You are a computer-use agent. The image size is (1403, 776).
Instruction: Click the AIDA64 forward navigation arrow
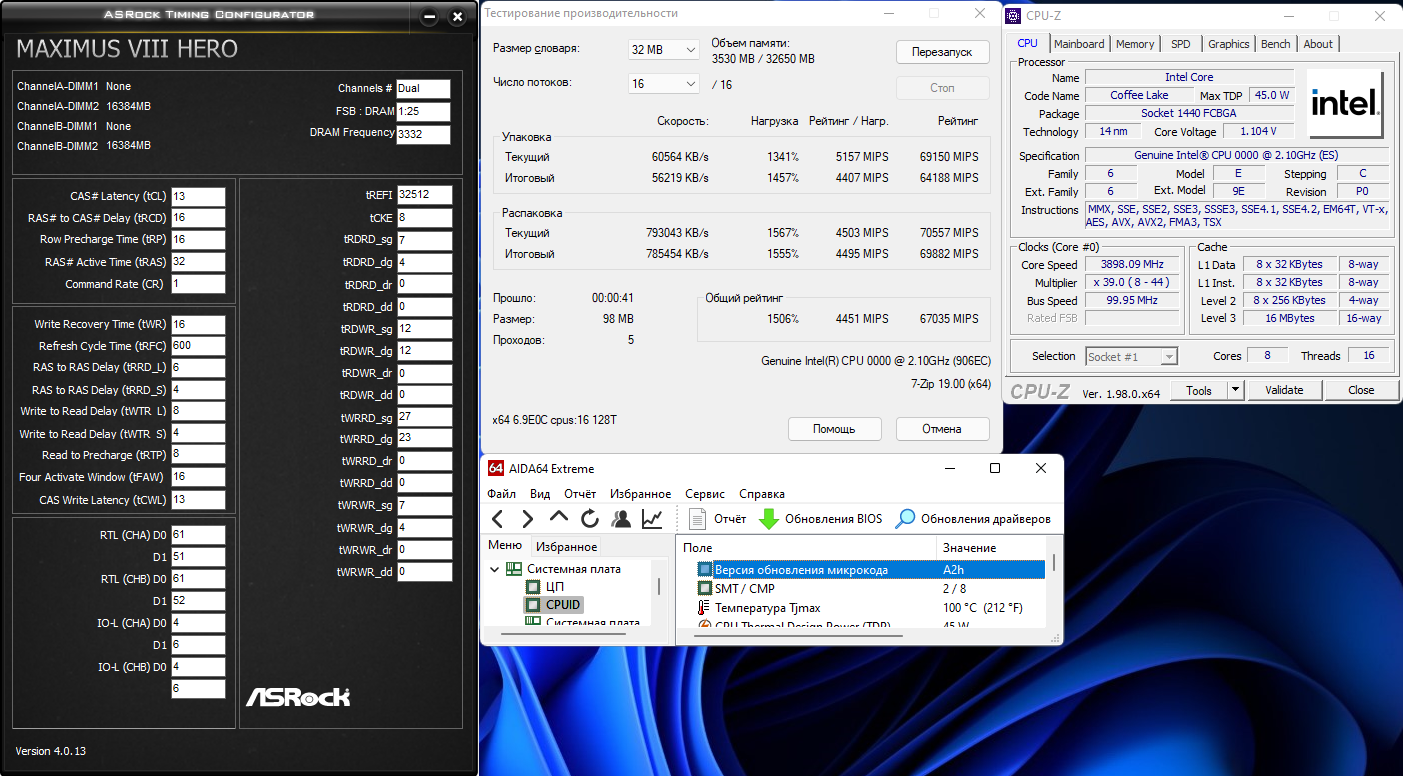pos(528,519)
